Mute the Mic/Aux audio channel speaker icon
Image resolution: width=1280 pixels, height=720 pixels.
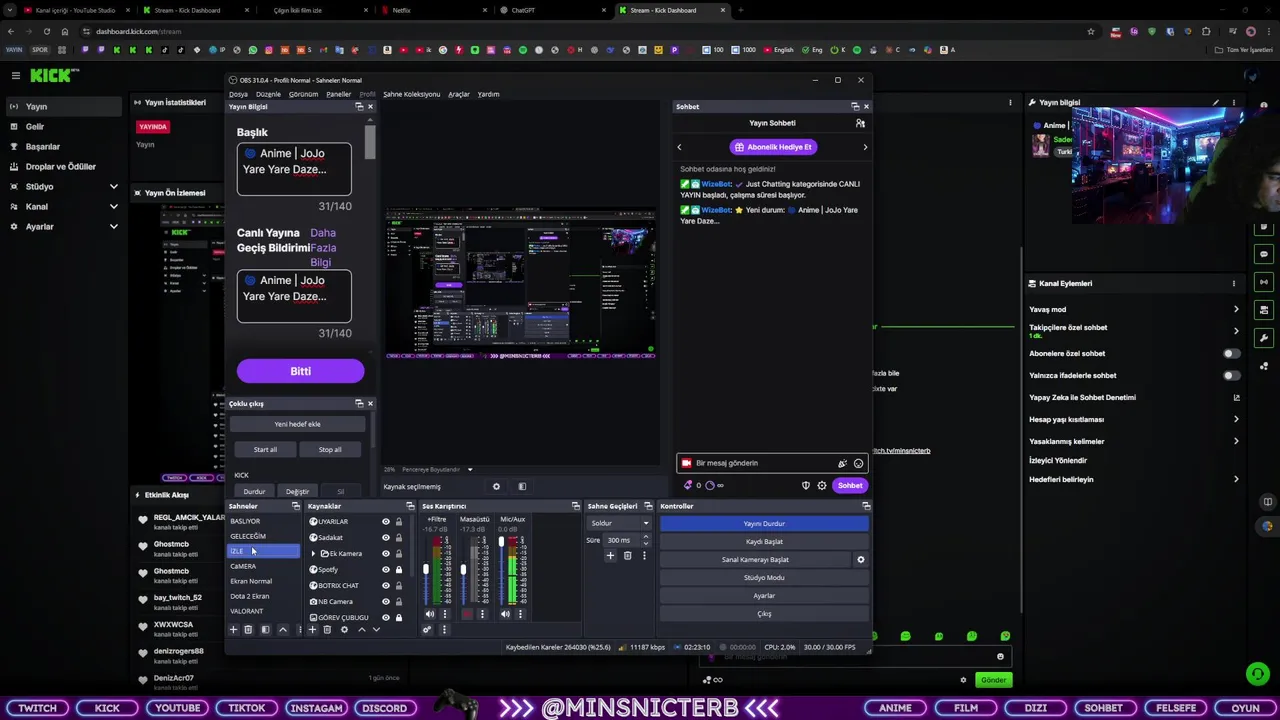point(505,614)
